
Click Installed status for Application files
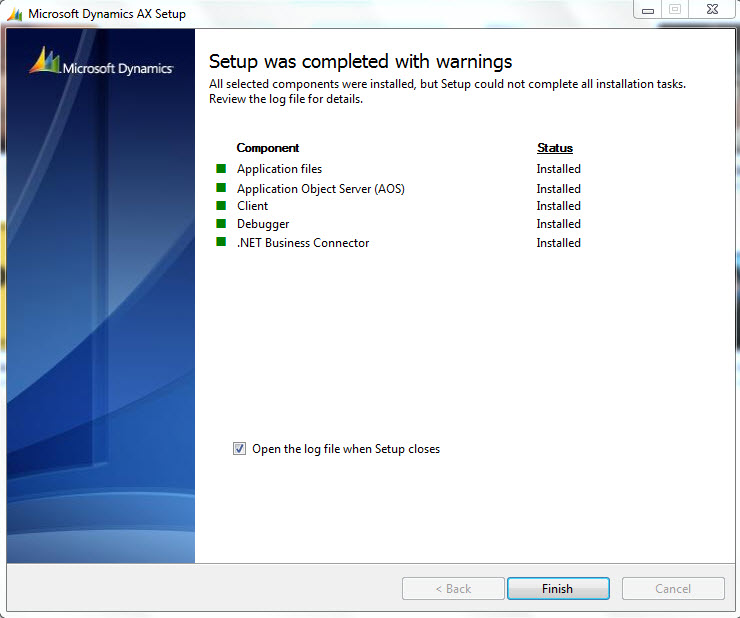[x=558, y=169]
